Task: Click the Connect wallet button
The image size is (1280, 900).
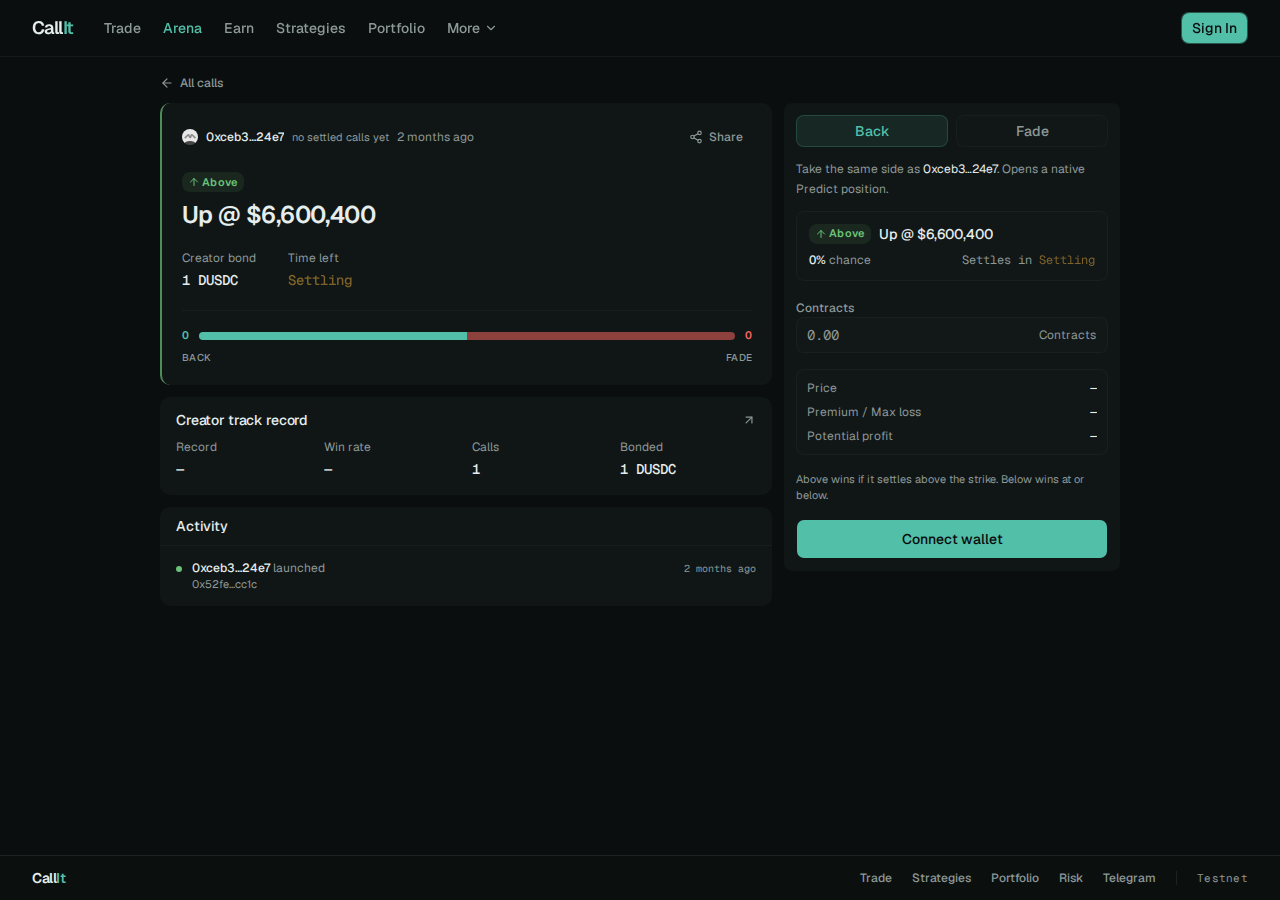Action: pyautogui.click(x=952, y=539)
